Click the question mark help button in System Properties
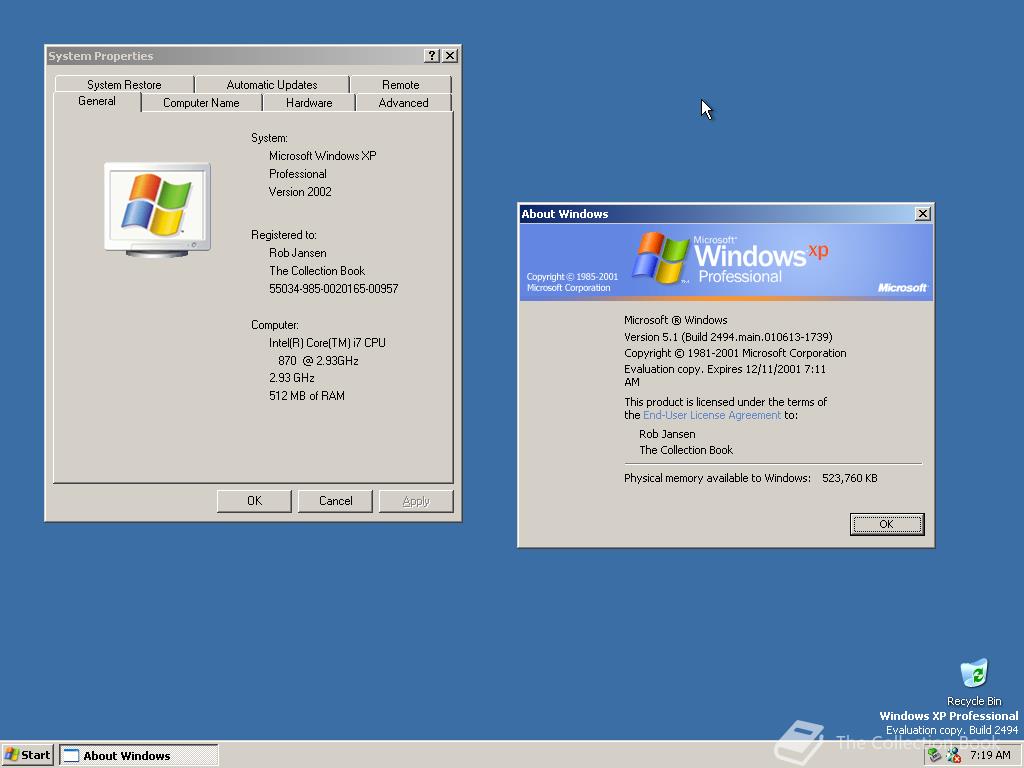This screenshot has width=1024, height=768. click(x=432, y=56)
